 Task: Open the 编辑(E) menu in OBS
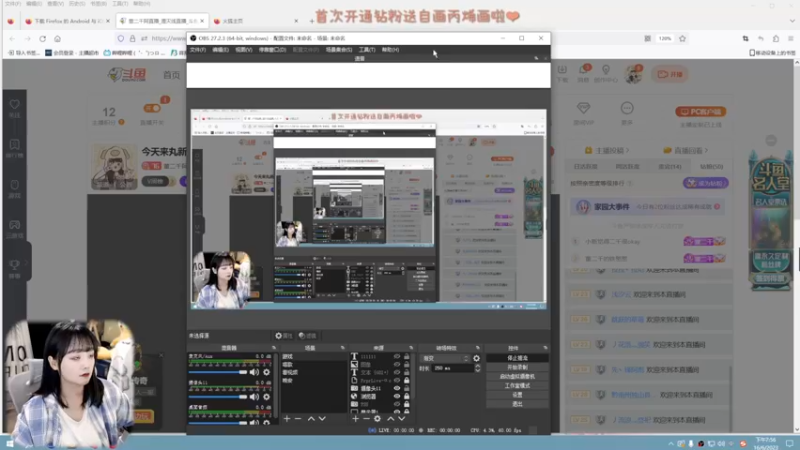[x=220, y=49]
